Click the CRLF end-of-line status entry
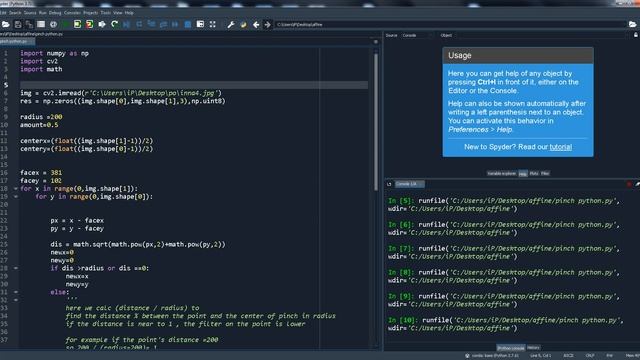This screenshot has height=360, width=640. [590, 356]
